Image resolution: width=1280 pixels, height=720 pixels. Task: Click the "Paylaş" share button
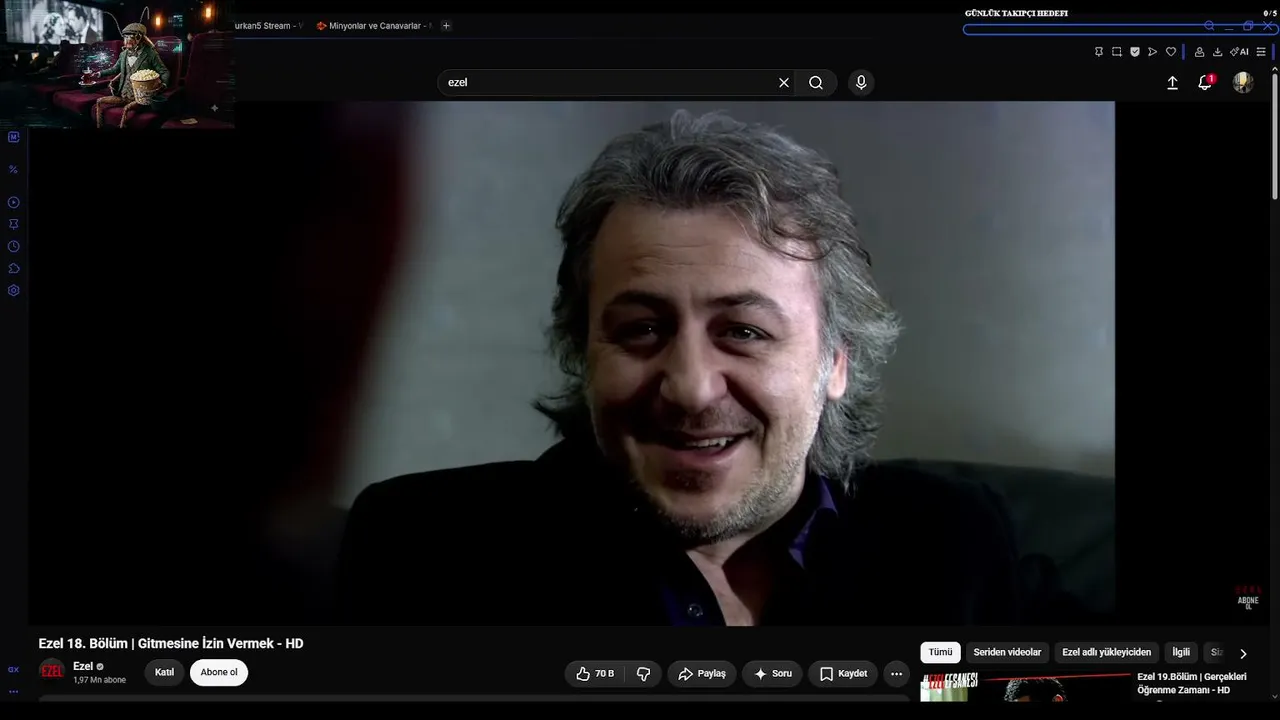coord(702,674)
